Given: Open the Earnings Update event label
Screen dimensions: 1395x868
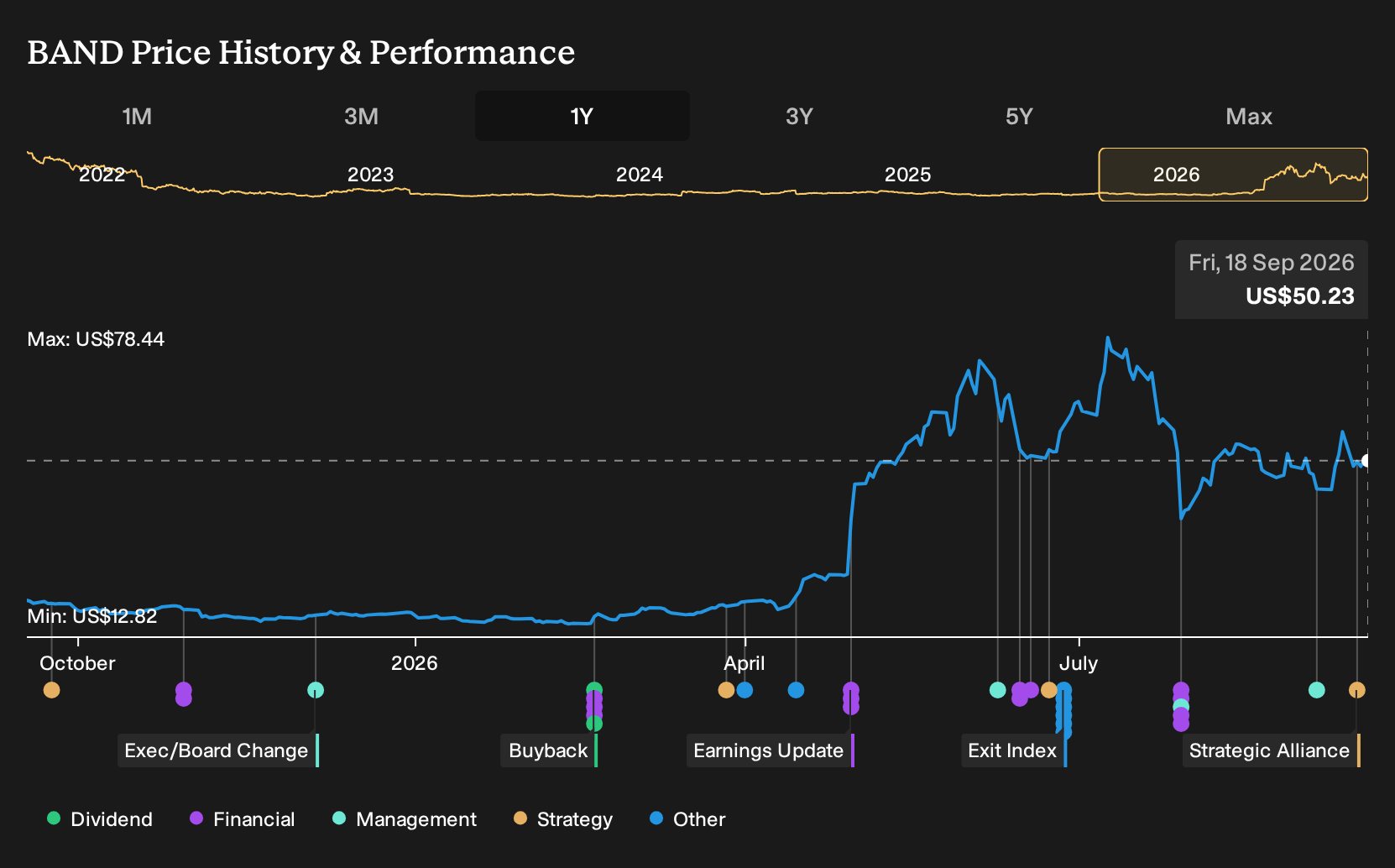Looking at the screenshot, I should (771, 750).
